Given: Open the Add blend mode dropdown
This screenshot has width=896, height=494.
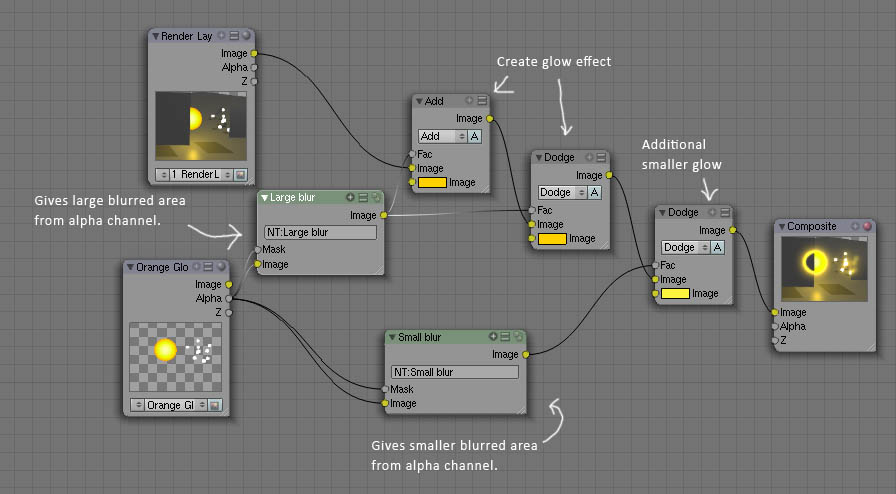Looking at the screenshot, I should [x=443, y=136].
